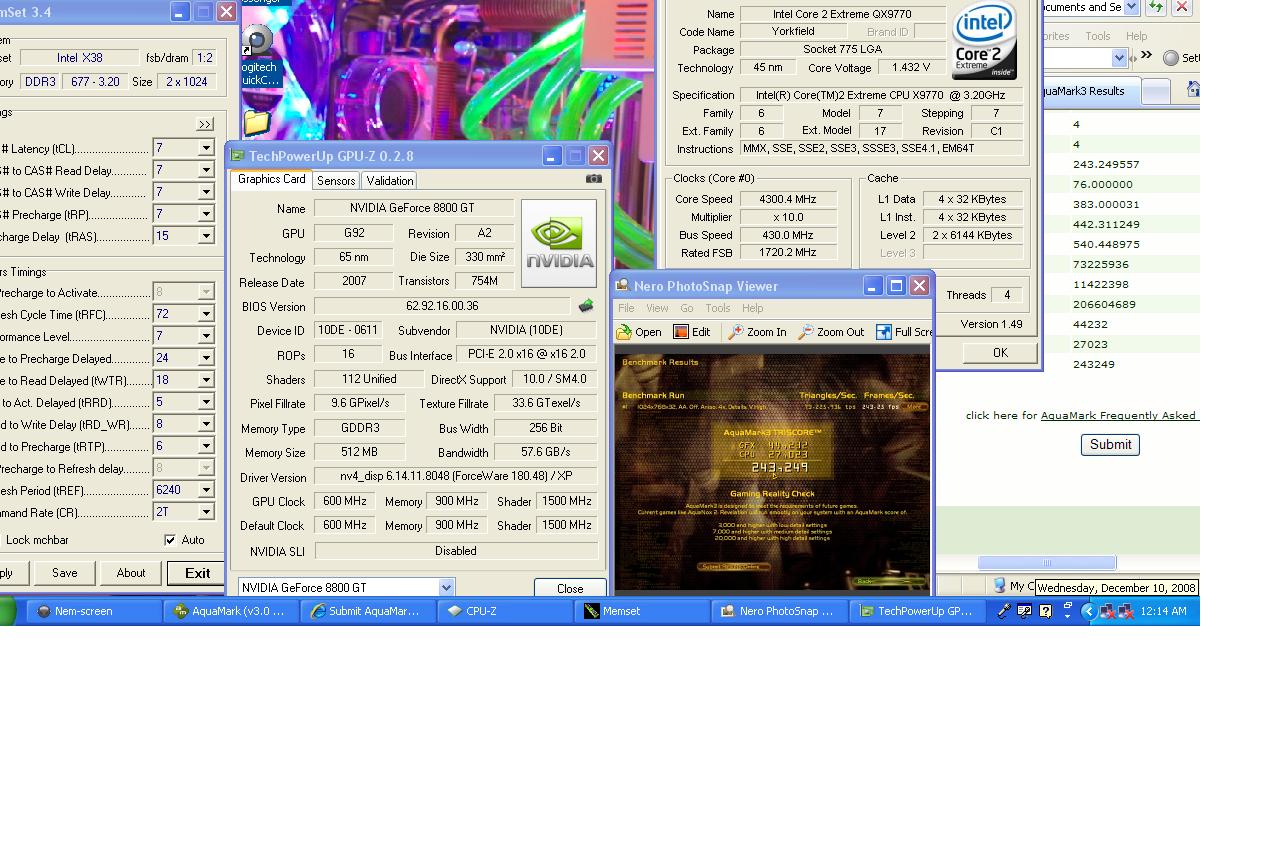Switch to AquaMark taskbar button
The height and width of the screenshot is (850, 1280).
point(231,611)
